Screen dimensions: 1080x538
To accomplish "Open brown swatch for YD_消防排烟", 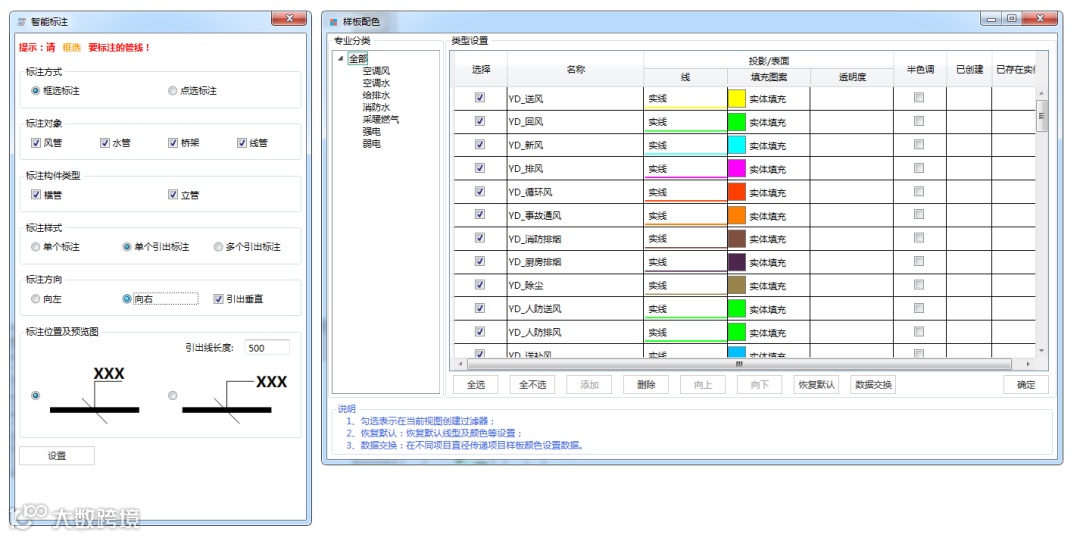I will [737, 239].
